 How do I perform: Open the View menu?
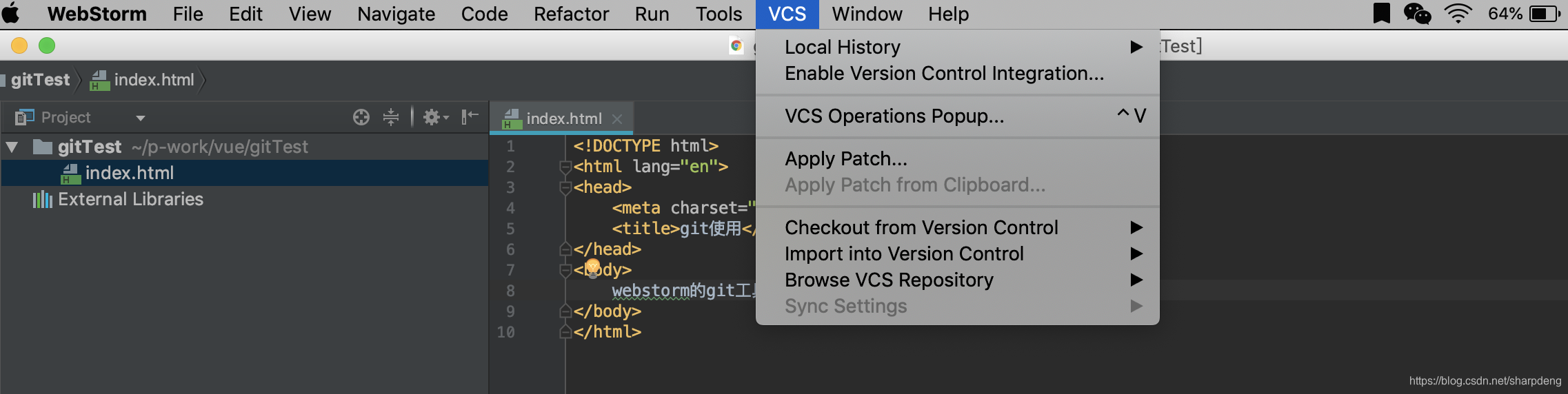[x=310, y=14]
